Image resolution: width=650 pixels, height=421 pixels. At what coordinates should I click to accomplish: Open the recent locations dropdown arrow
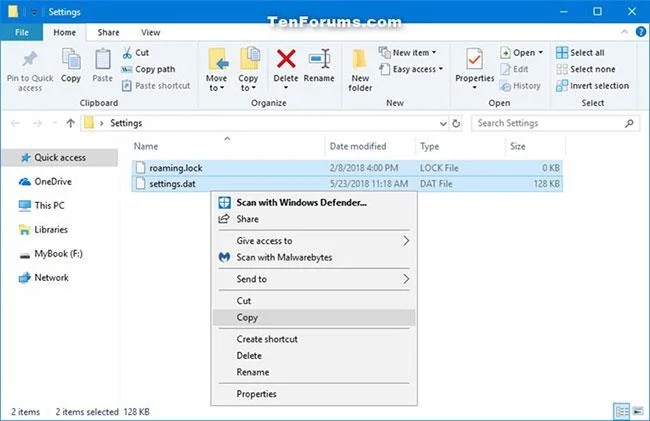point(55,123)
